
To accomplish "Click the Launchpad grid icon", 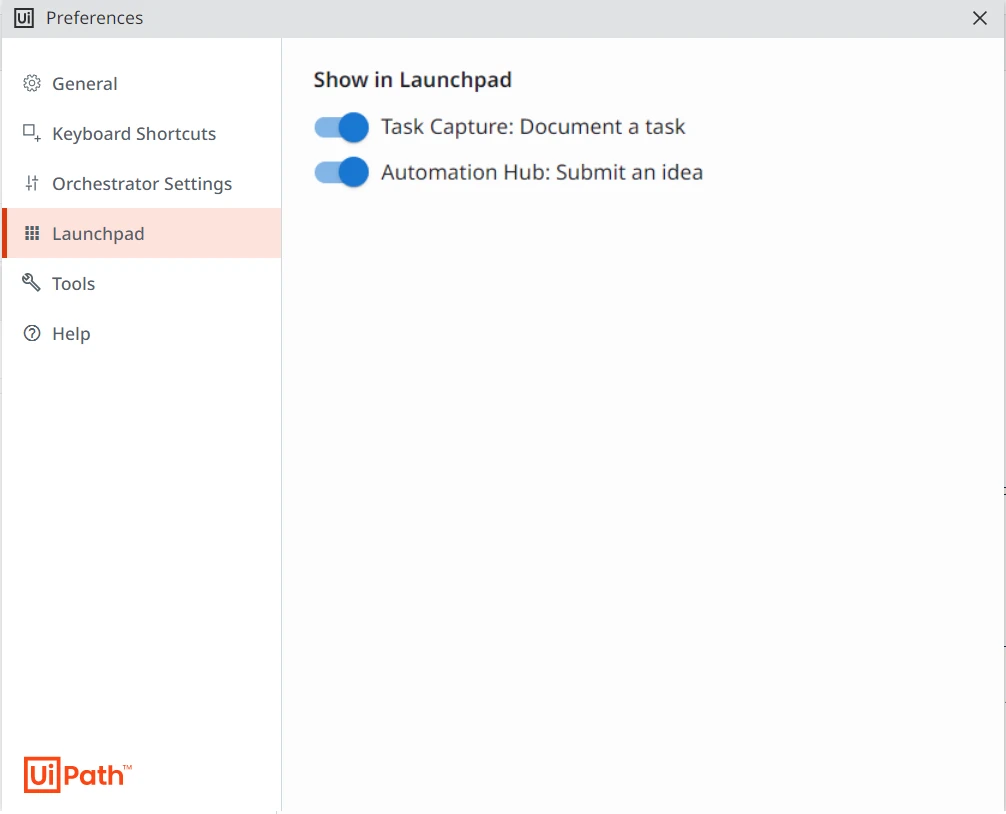I will coord(31,233).
